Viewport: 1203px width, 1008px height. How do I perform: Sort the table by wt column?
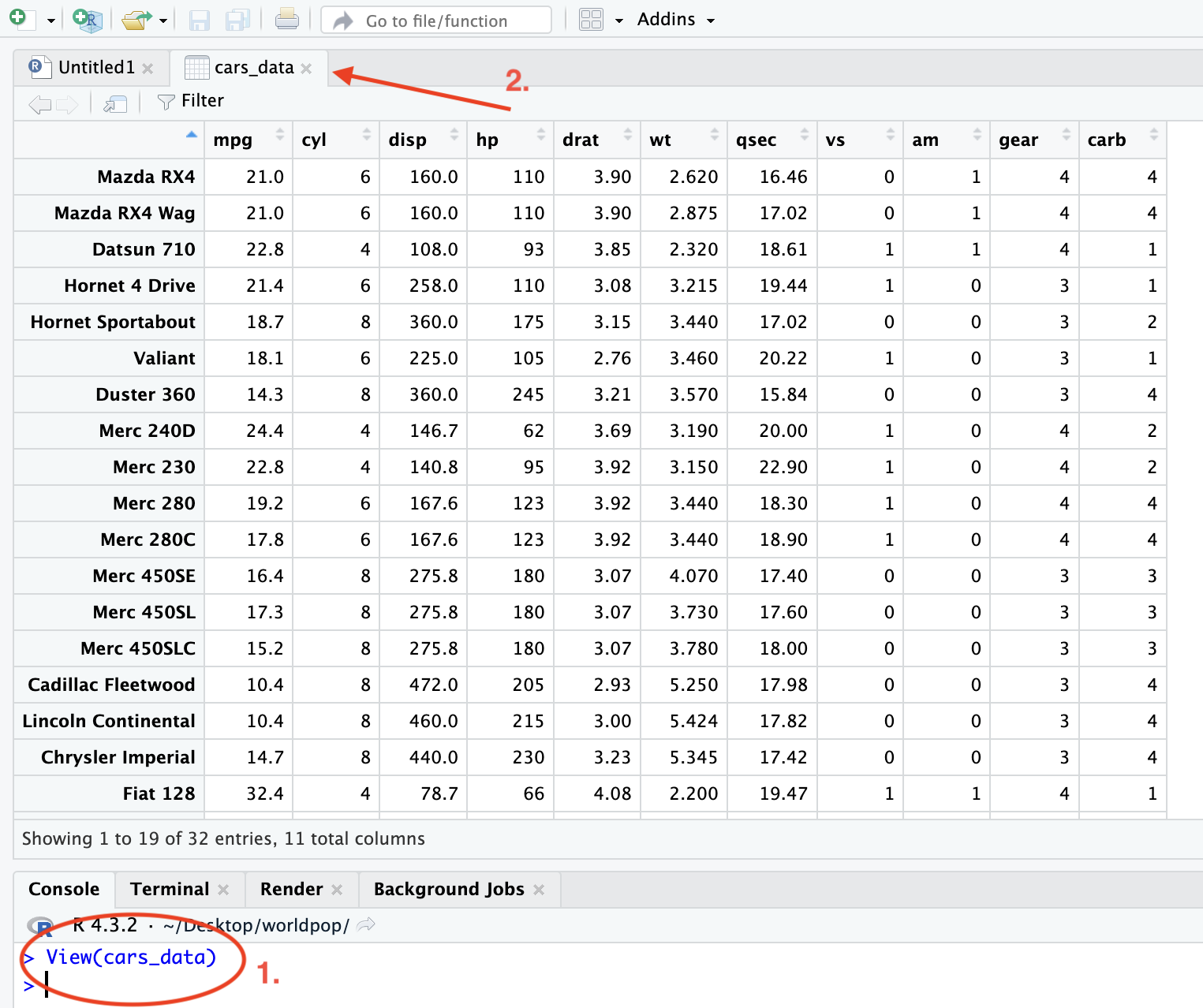(x=684, y=140)
